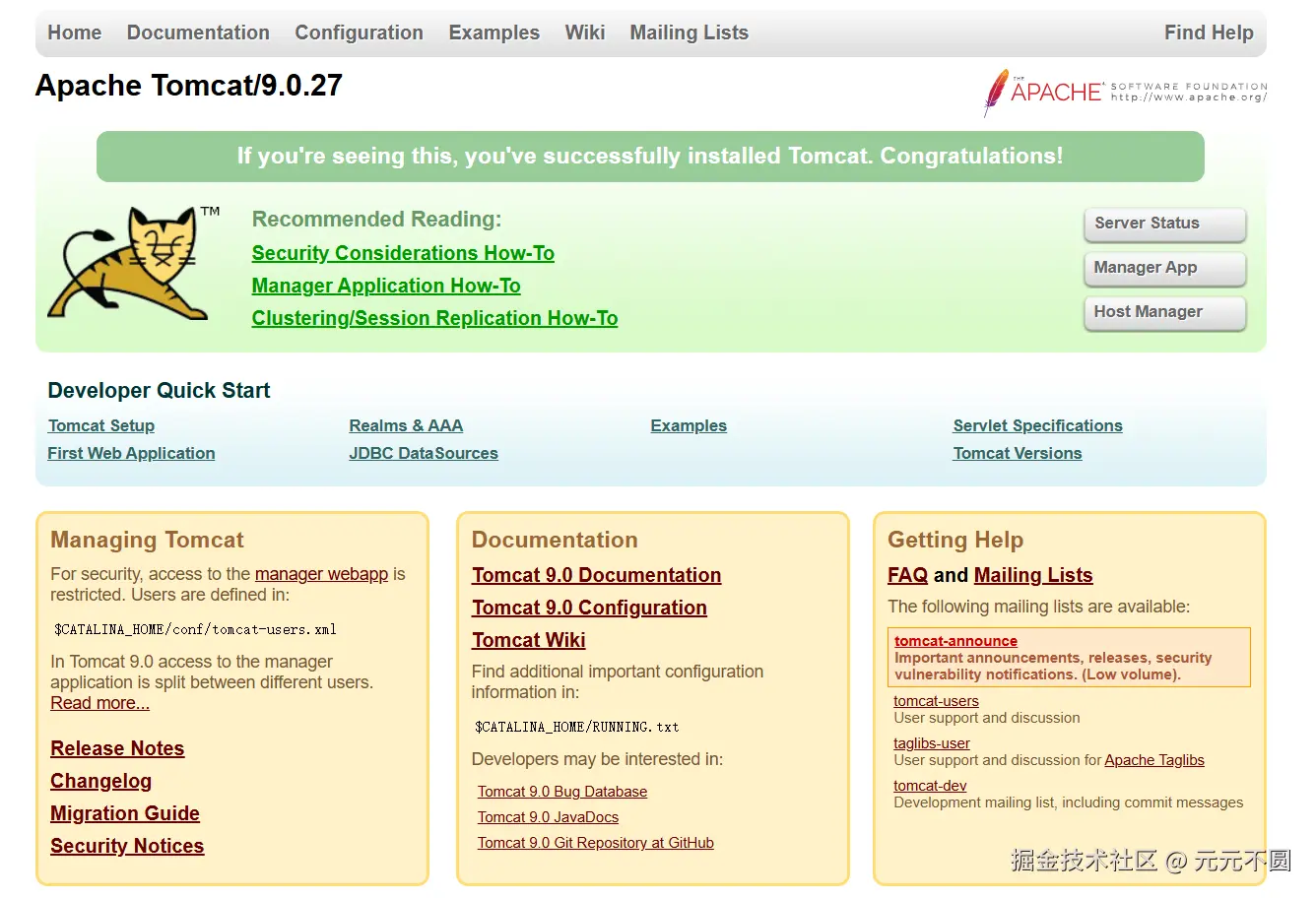This screenshot has width=1316, height=898.
Task: Open the Host Manager button
Action: 1164,312
